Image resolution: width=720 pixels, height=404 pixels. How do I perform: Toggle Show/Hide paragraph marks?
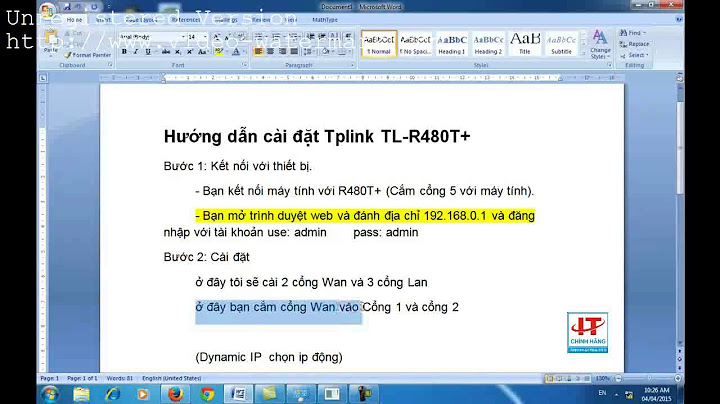tap(348, 37)
